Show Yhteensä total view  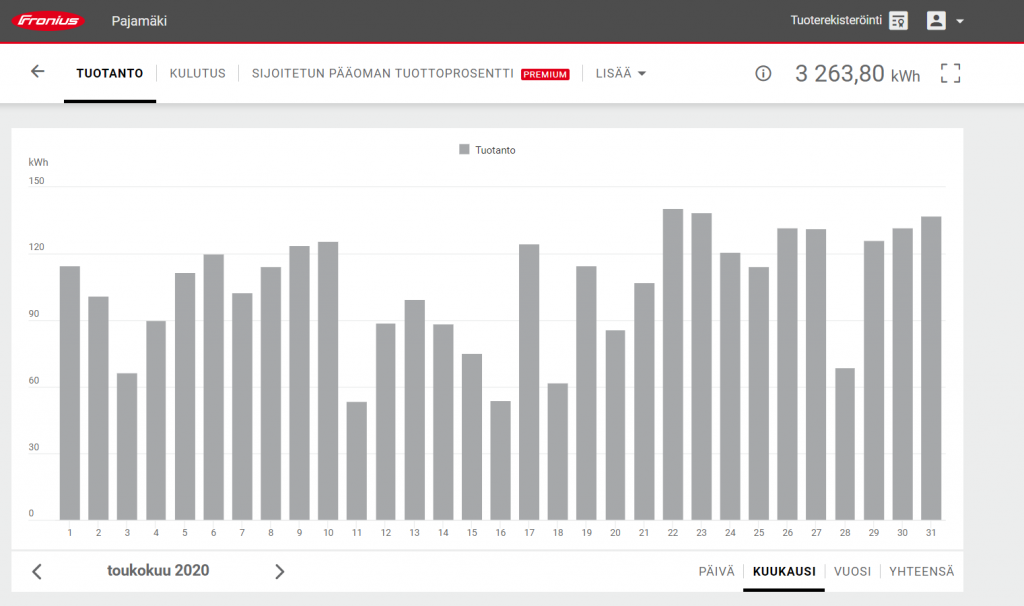pyautogui.click(x=921, y=572)
